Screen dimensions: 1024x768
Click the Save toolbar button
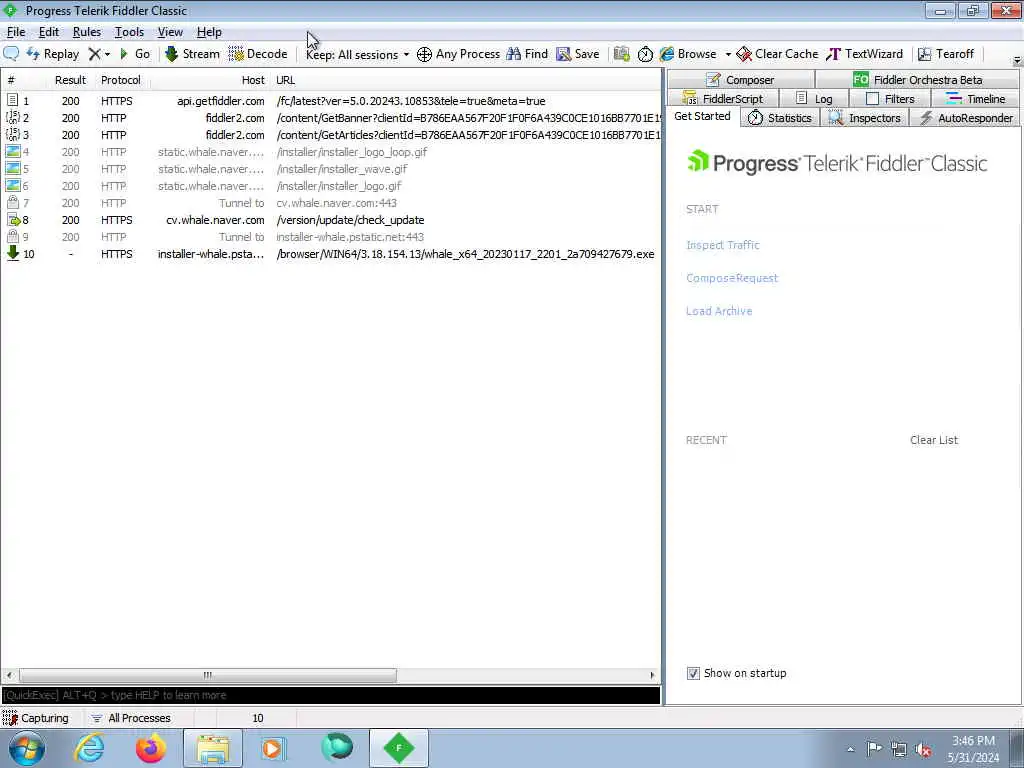[578, 54]
